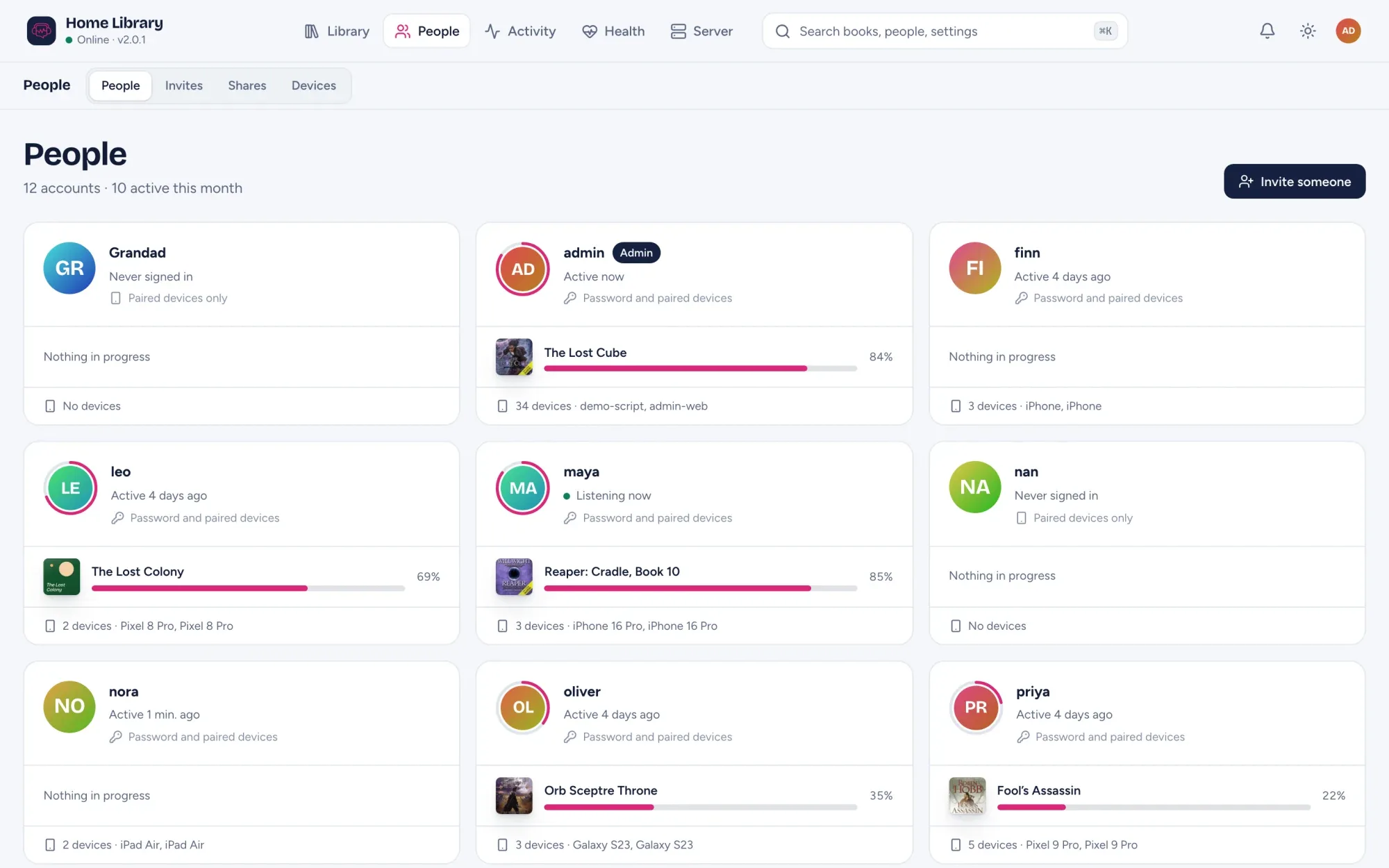Click key icon on finn's card

coord(1021,298)
